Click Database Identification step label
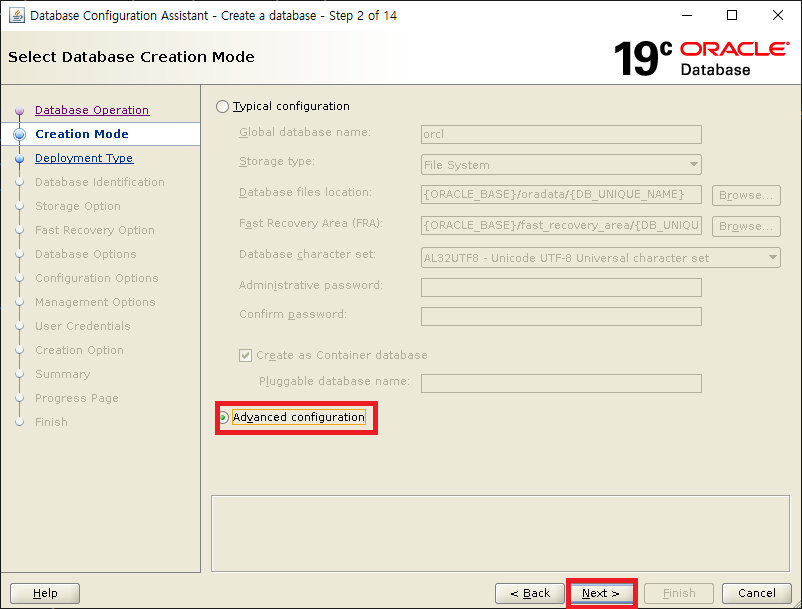Viewport: 802px width, 609px height. [x=100, y=182]
